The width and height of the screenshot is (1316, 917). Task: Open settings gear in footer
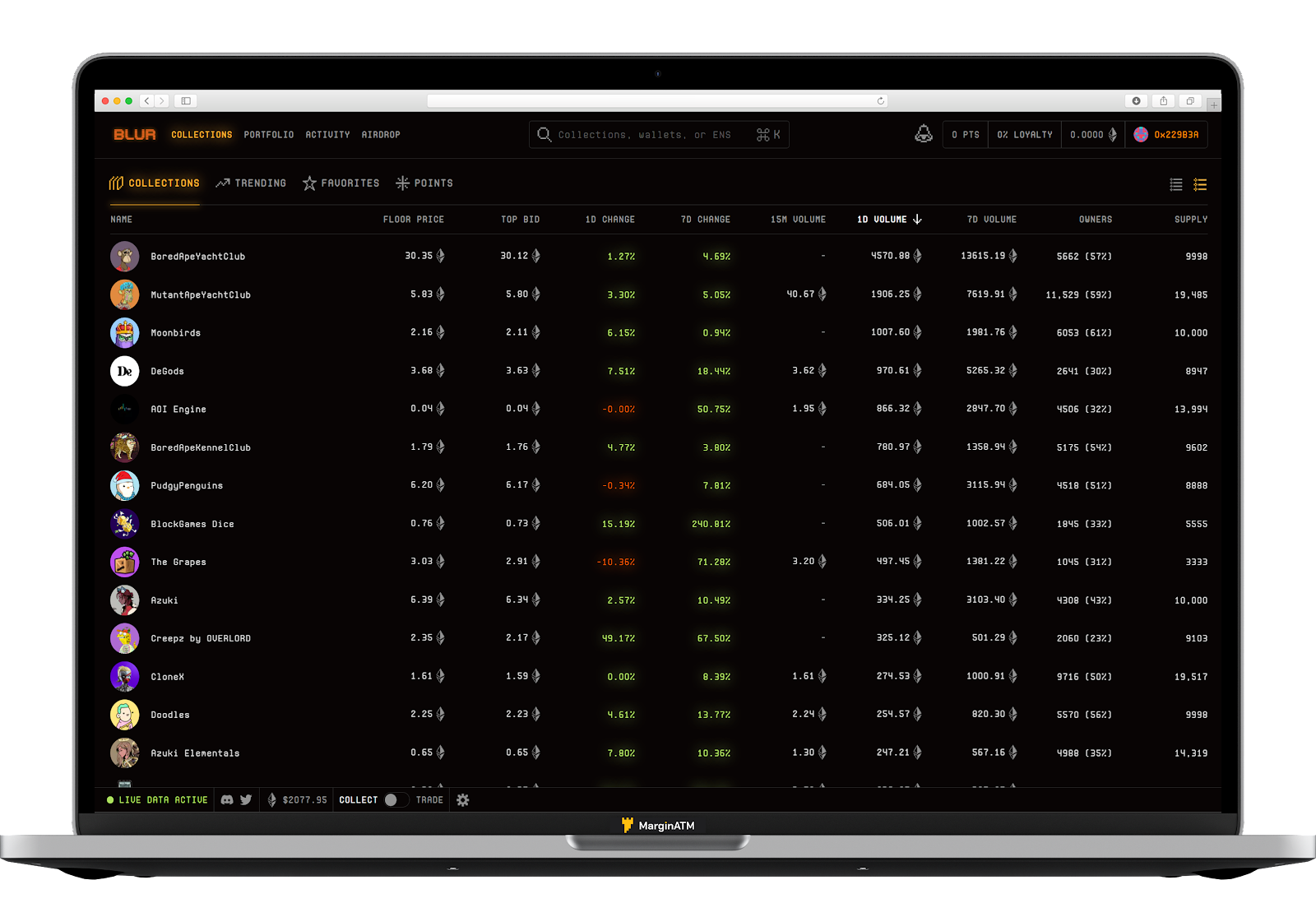coord(463,799)
